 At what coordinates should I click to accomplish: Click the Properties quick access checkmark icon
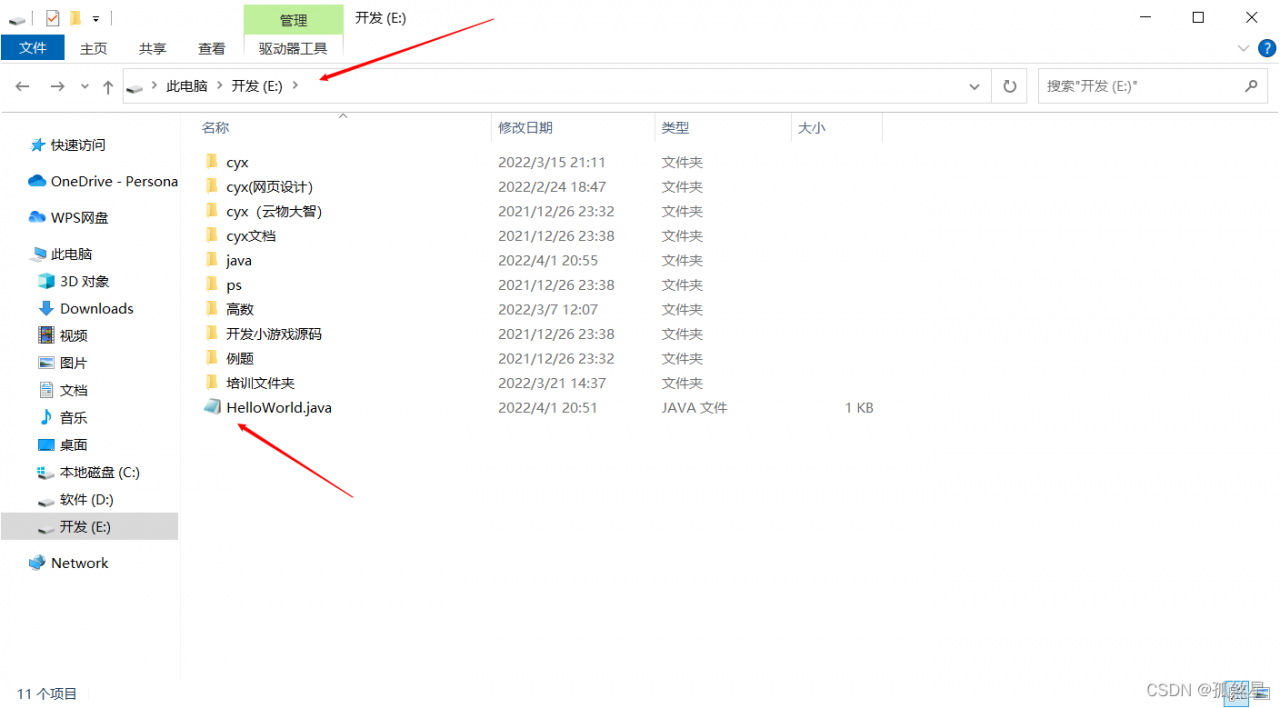[52, 18]
